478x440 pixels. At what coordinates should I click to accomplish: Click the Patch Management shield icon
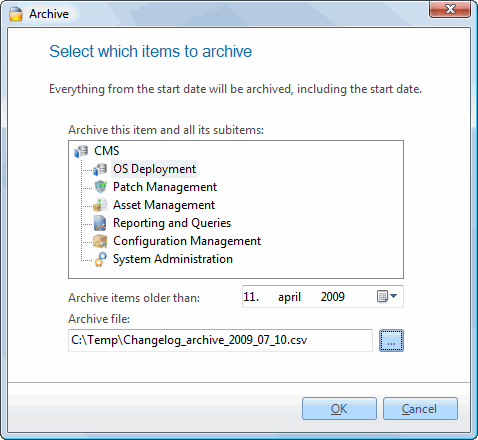coord(100,187)
